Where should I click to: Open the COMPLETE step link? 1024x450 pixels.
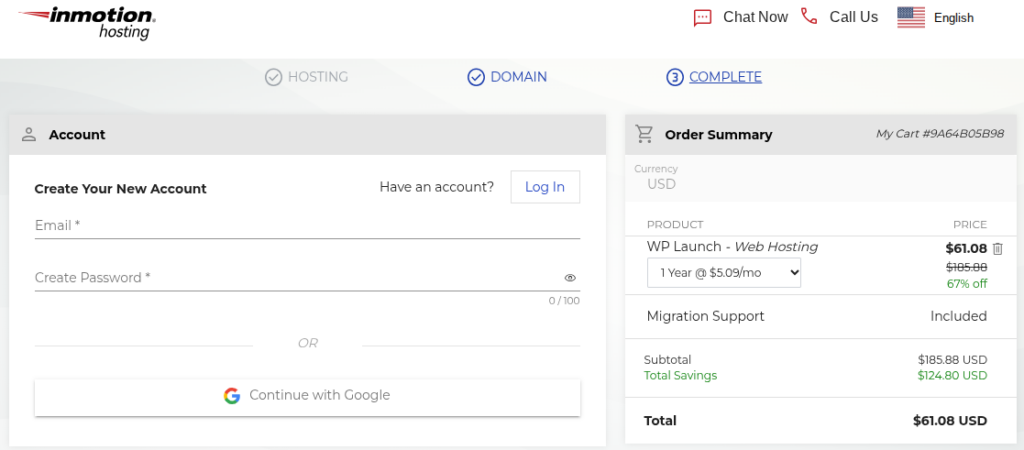726,77
